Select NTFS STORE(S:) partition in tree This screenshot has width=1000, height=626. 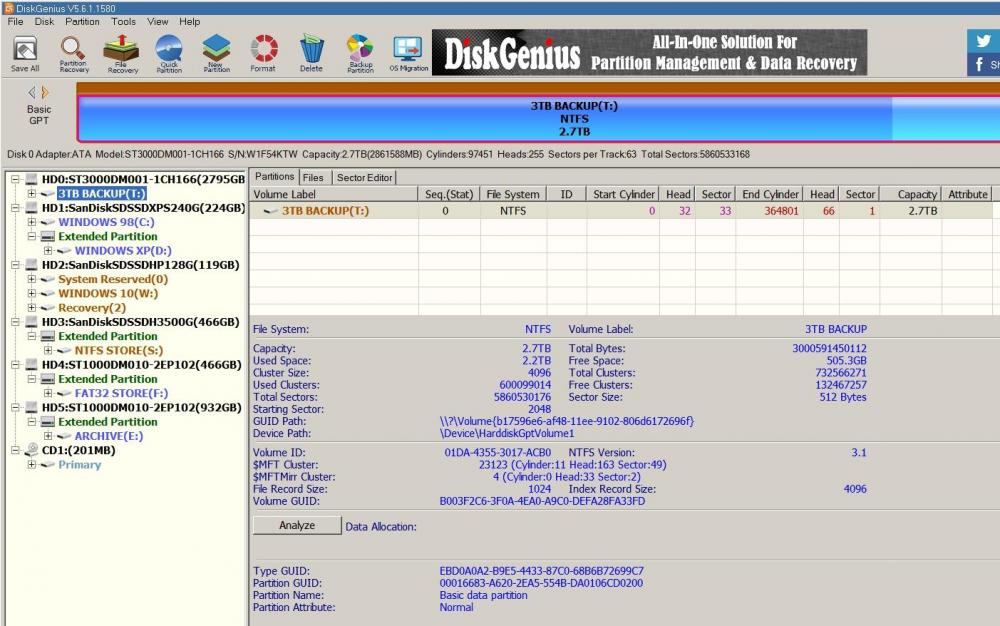[x=119, y=351]
